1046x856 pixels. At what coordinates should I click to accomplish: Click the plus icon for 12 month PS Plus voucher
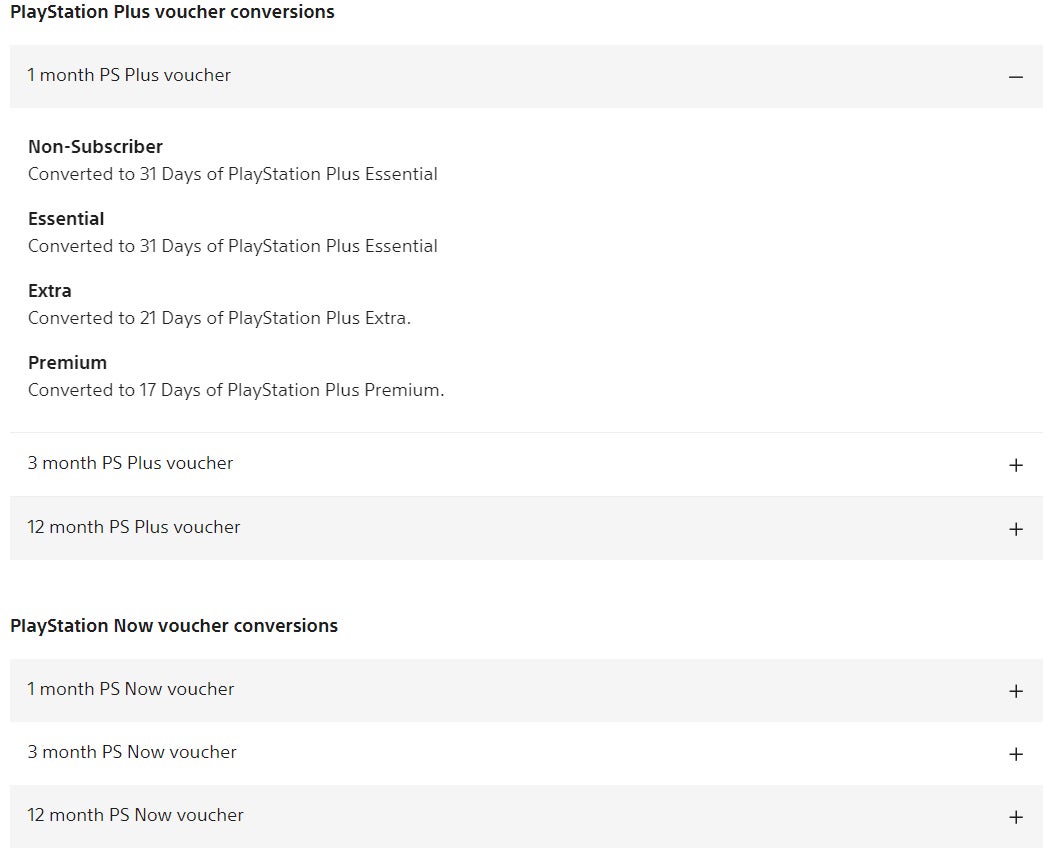(1016, 529)
